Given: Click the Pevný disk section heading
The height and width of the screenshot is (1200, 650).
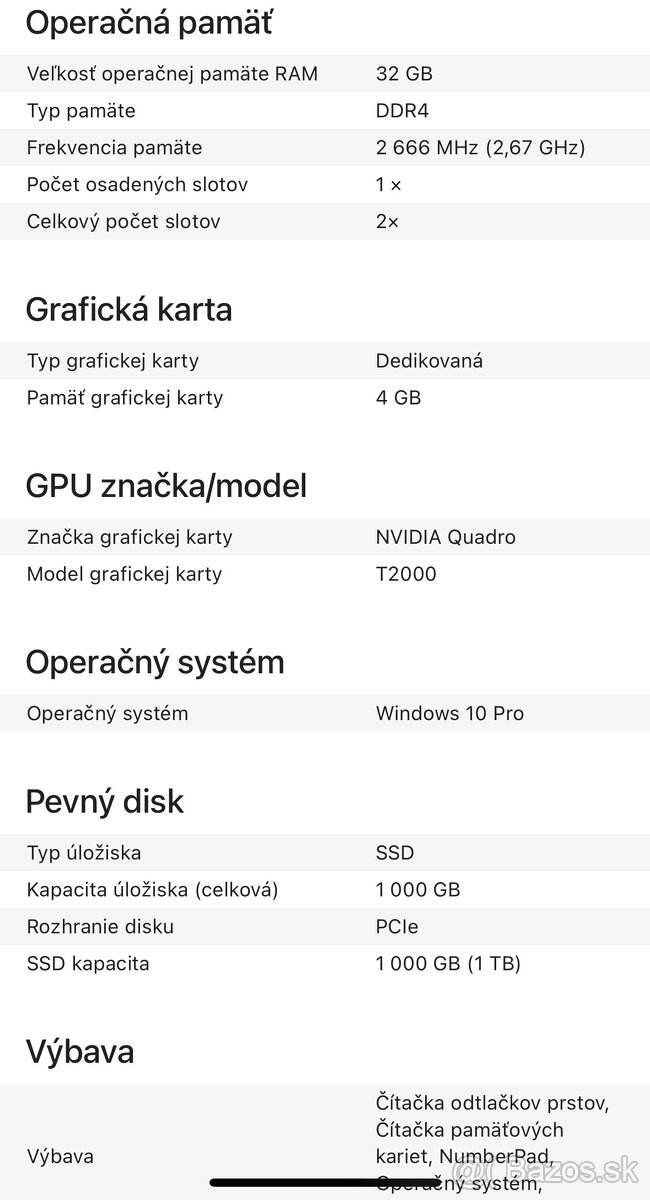Looking at the screenshot, I should coord(105,801).
